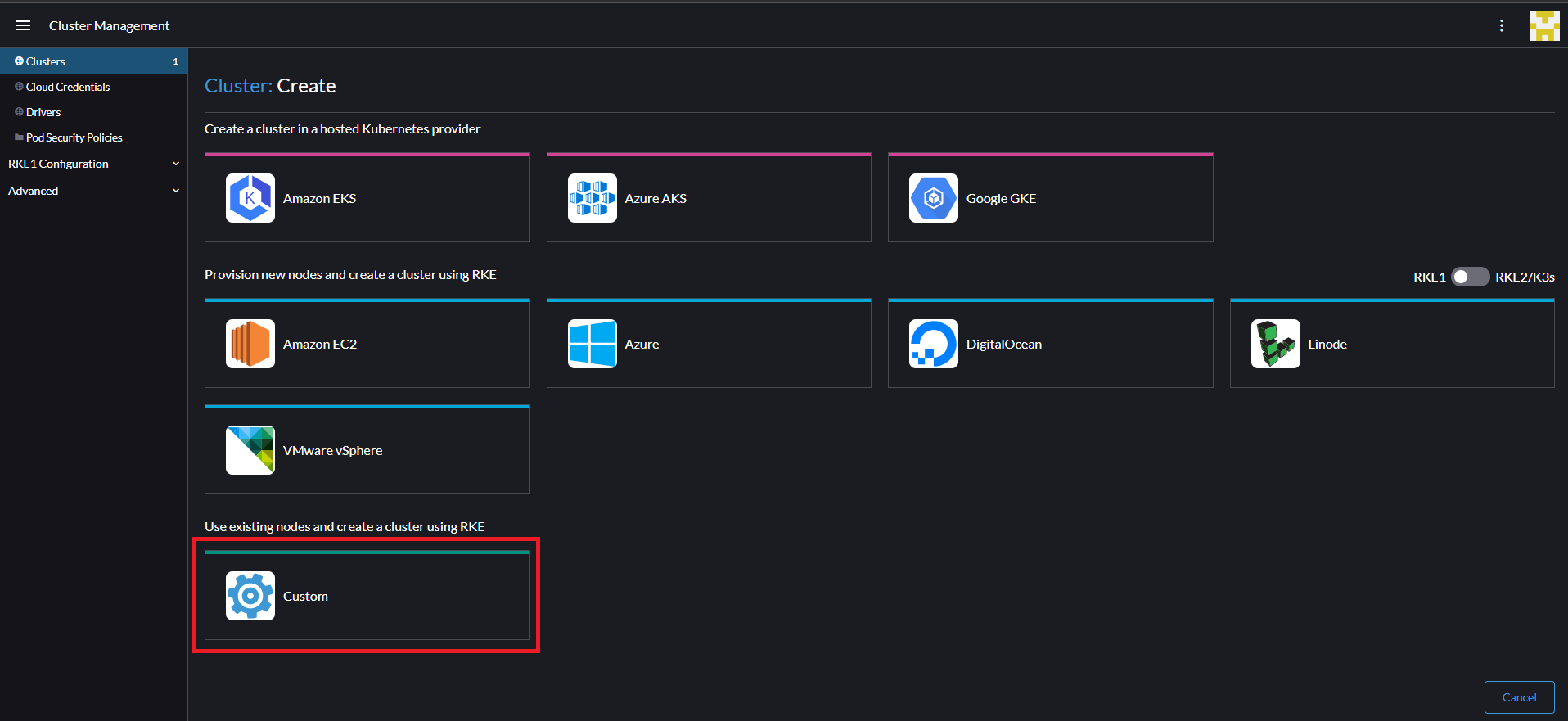Viewport: 1568px width, 721px height.
Task: Click the RKE2/K3s label
Action: coord(1525,277)
